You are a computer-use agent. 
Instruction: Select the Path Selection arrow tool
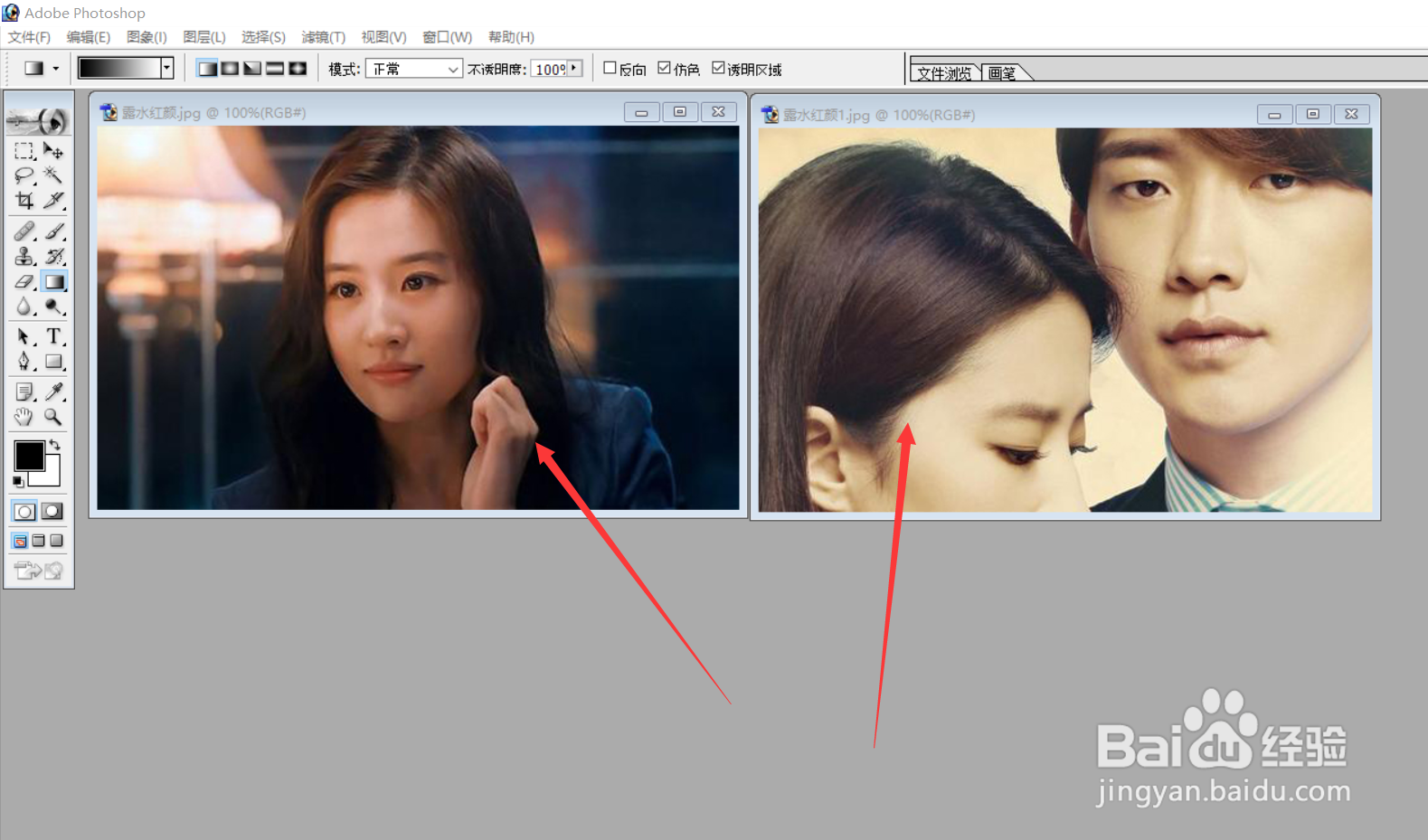click(24, 336)
